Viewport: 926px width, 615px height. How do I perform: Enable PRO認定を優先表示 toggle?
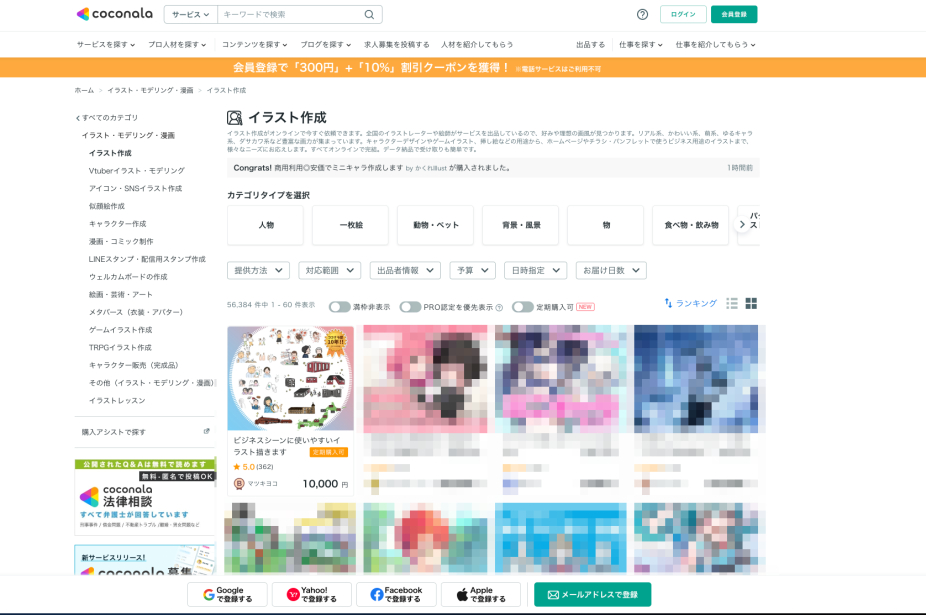coord(410,307)
